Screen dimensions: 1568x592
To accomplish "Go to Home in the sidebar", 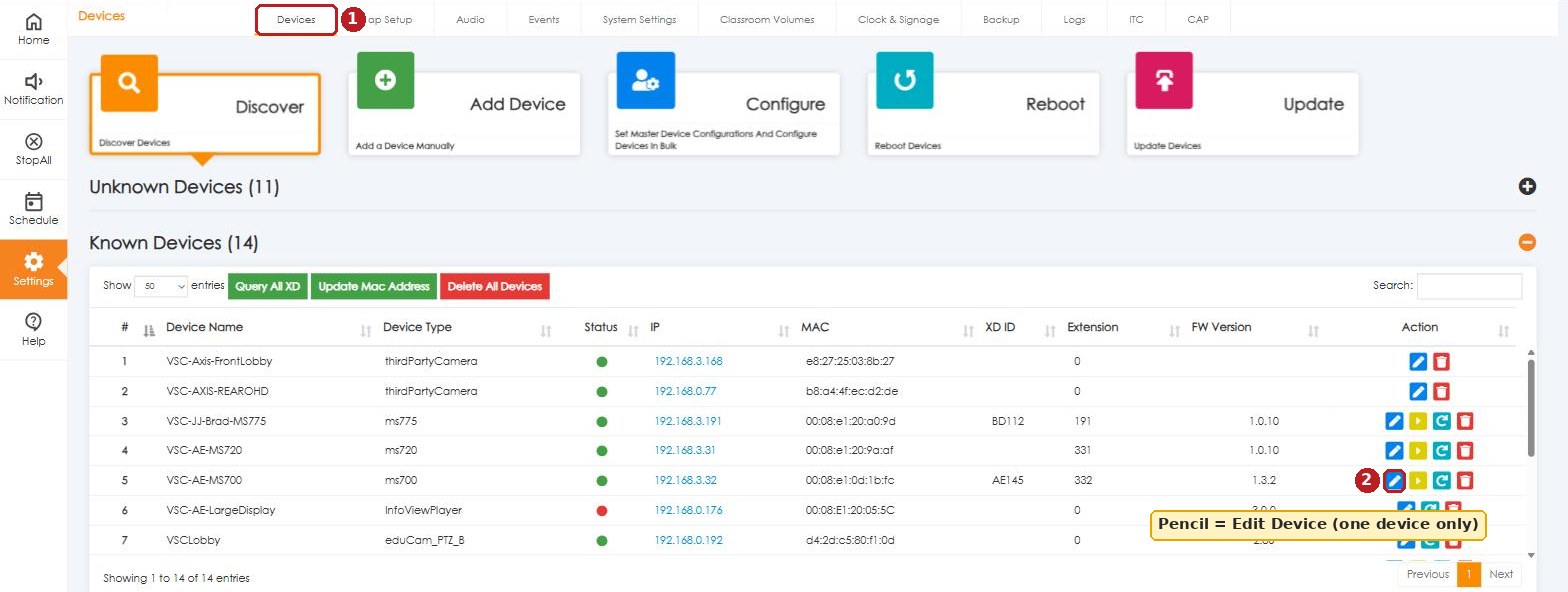I will [x=33, y=29].
